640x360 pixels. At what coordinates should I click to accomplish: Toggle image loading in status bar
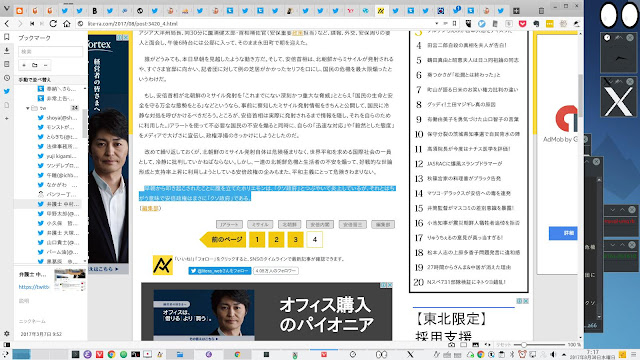click(476, 344)
